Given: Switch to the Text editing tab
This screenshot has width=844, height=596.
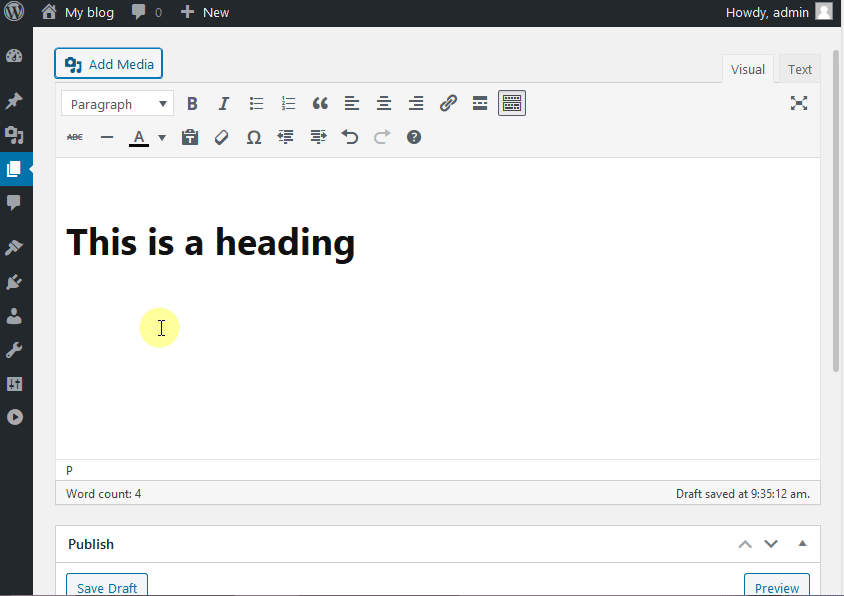Looking at the screenshot, I should (x=799, y=69).
